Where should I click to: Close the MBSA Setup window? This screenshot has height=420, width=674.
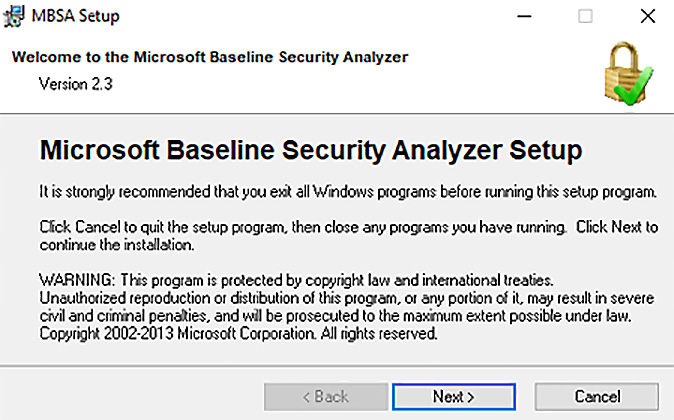pyautogui.click(x=647, y=16)
